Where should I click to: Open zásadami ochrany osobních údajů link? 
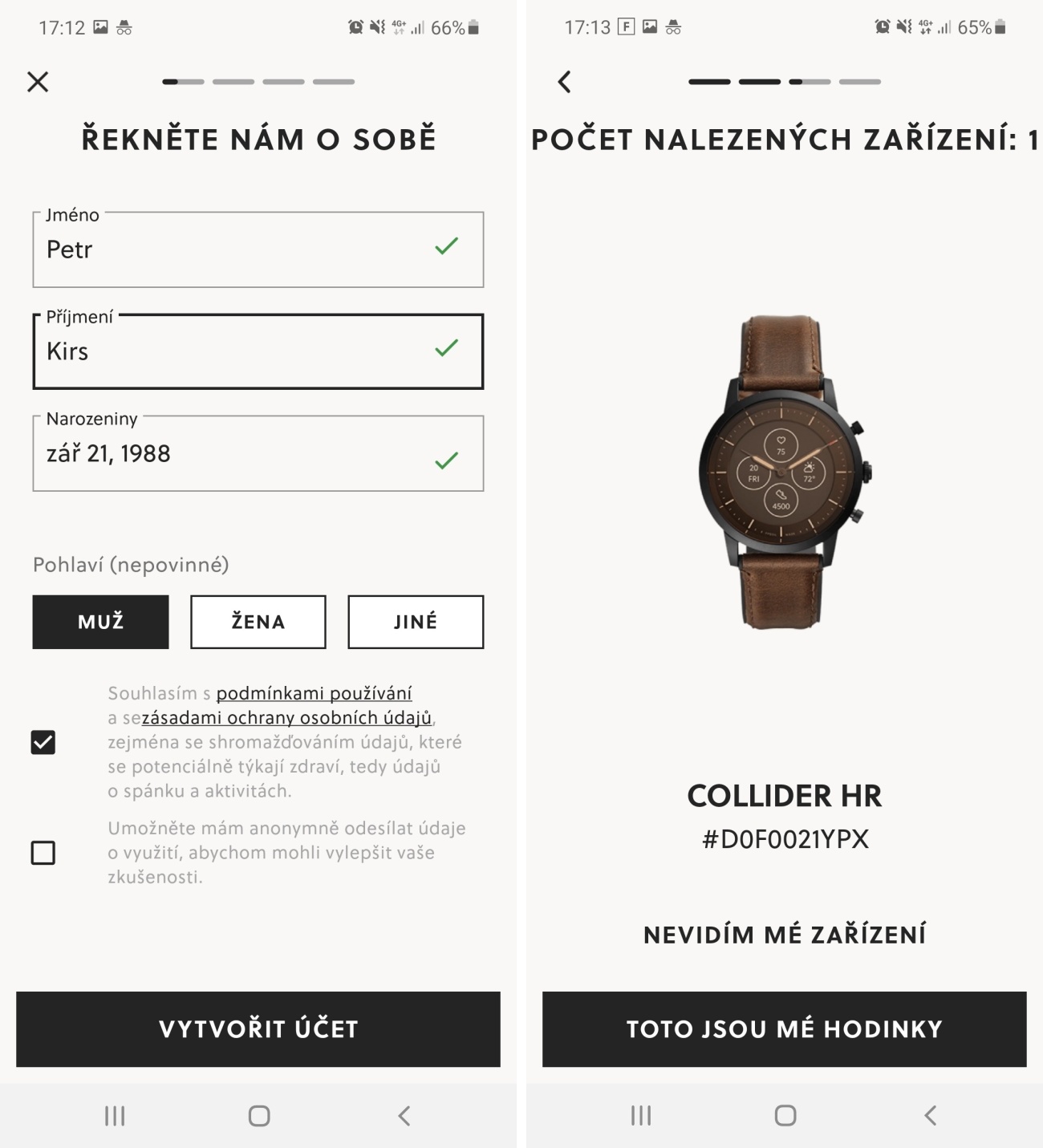pyautogui.click(x=286, y=718)
